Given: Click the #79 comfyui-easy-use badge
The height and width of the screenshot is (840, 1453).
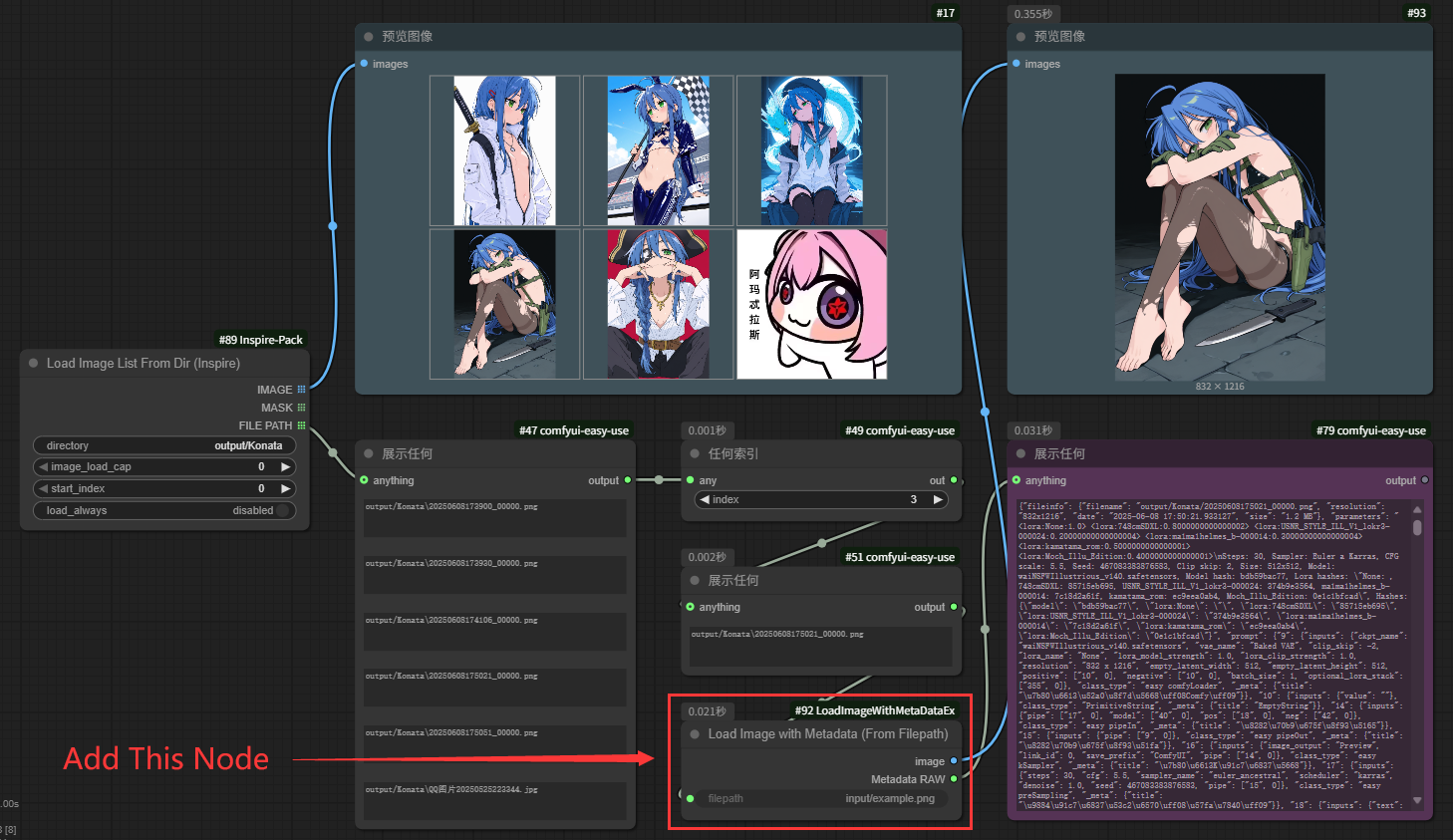Looking at the screenshot, I should [x=1371, y=430].
